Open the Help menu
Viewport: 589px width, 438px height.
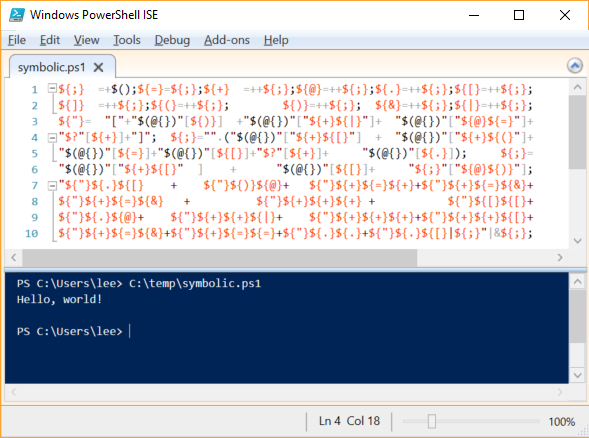(x=276, y=40)
